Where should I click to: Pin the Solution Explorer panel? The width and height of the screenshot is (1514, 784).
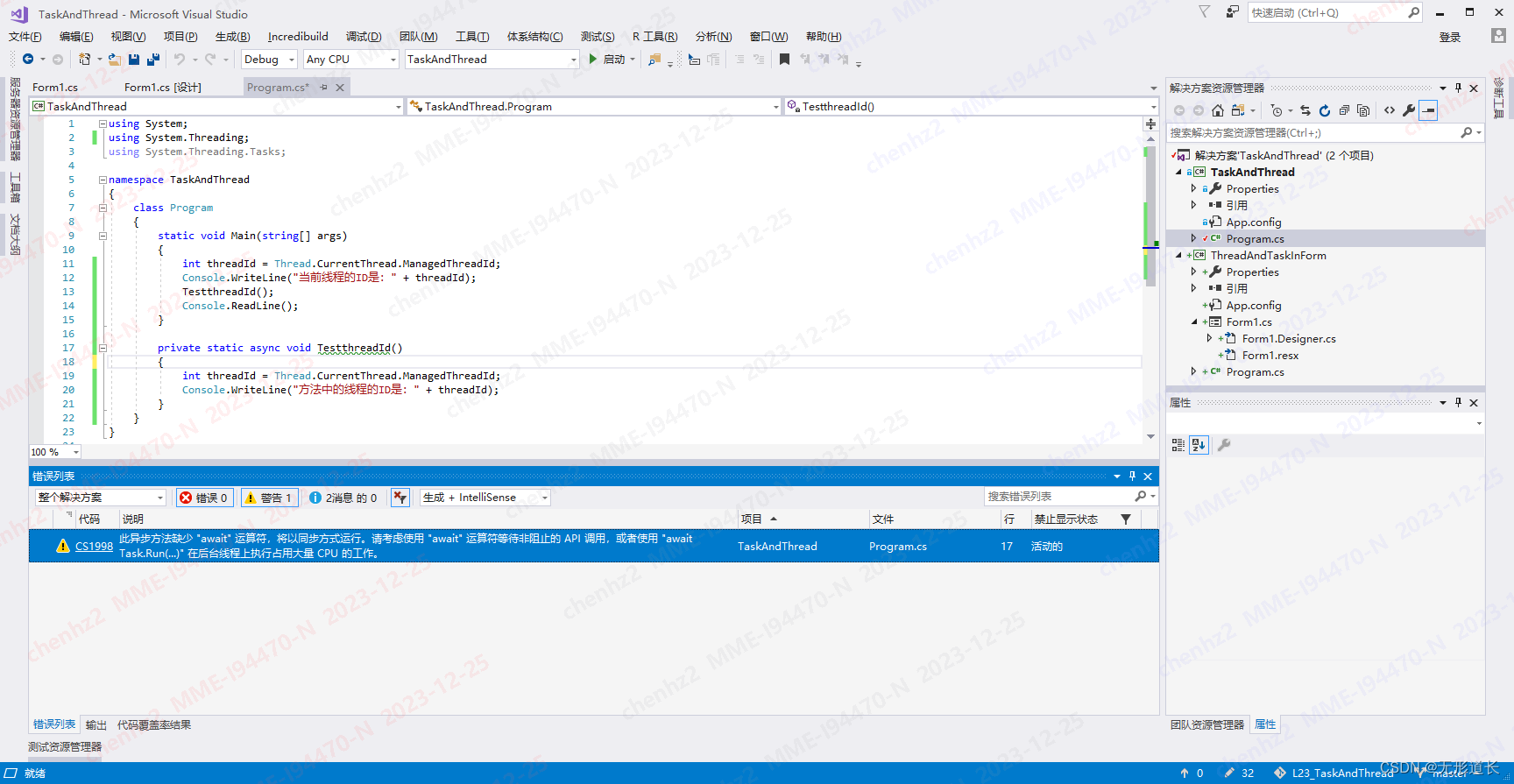1458,88
